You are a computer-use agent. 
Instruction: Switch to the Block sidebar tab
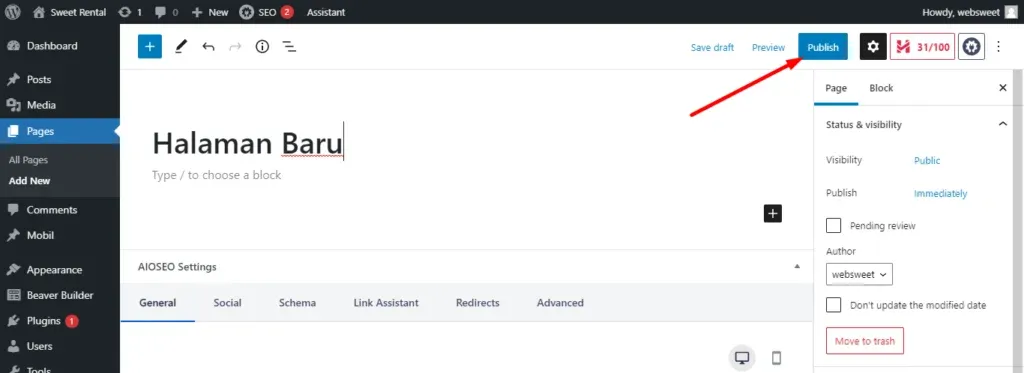[x=881, y=88]
